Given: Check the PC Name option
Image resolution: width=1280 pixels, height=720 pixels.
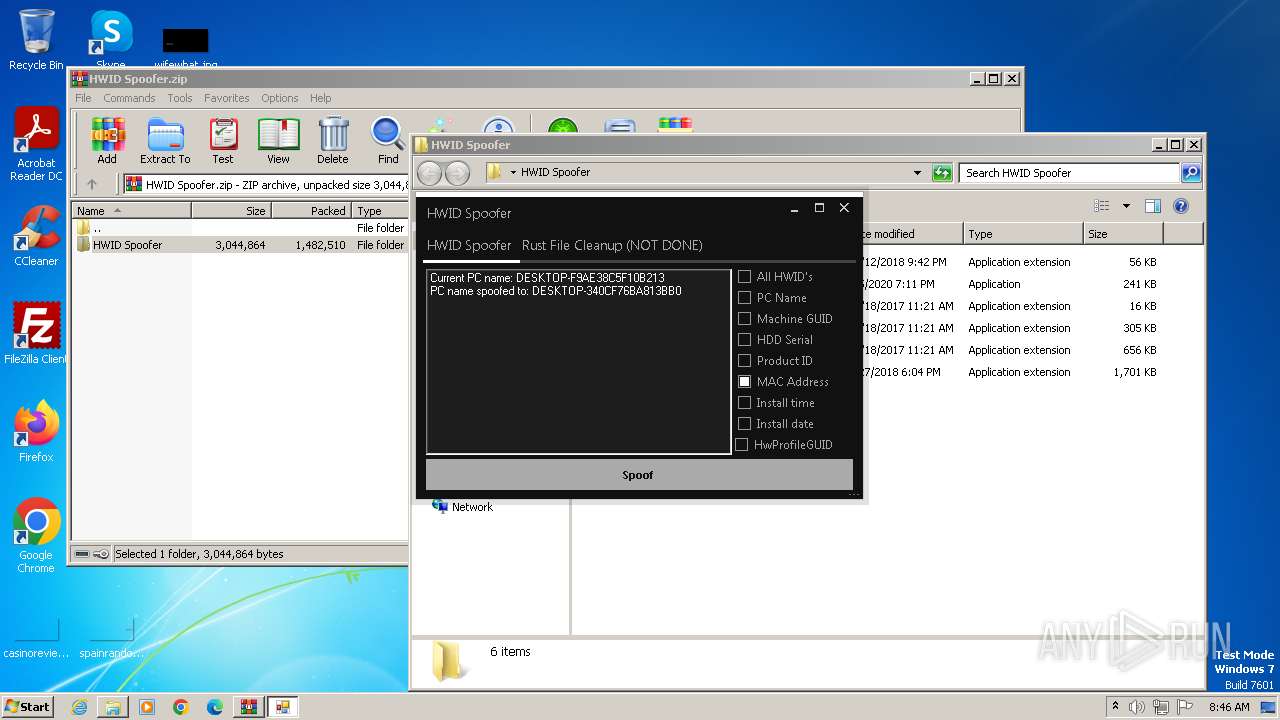Looking at the screenshot, I should coord(744,297).
